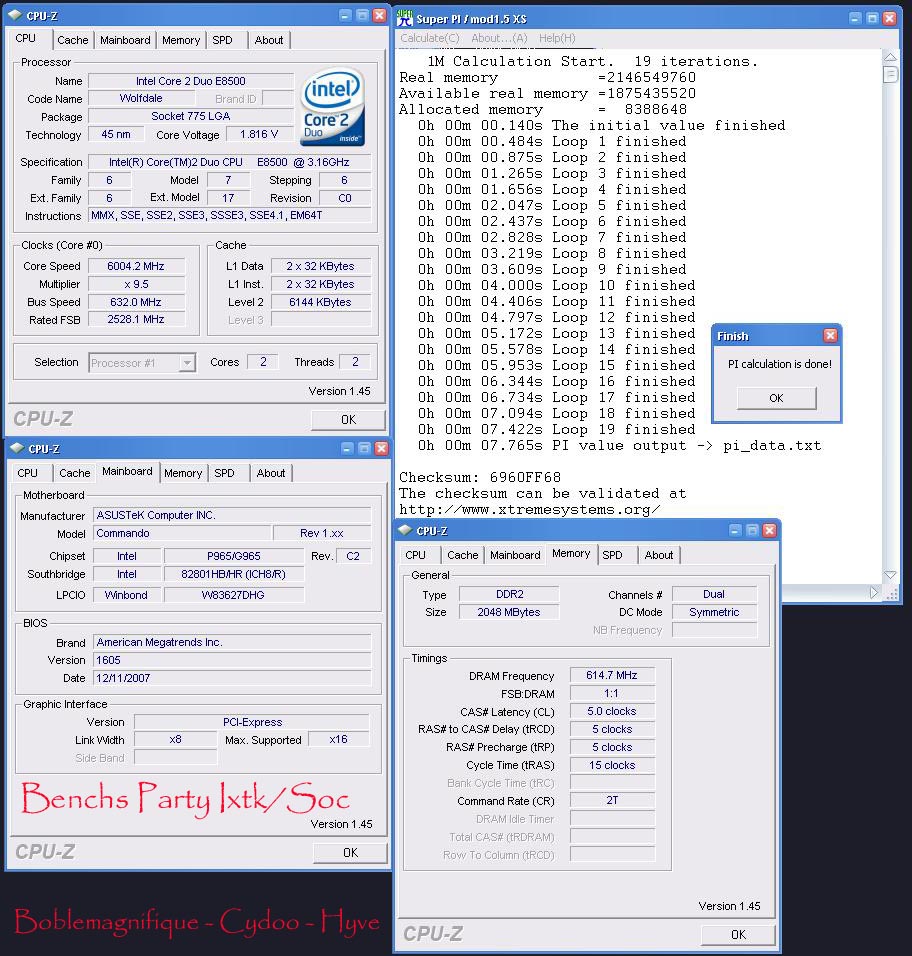Click OK in the Mainboard CPU-Z window
Viewport: 912px width, 956px height.
350,853
